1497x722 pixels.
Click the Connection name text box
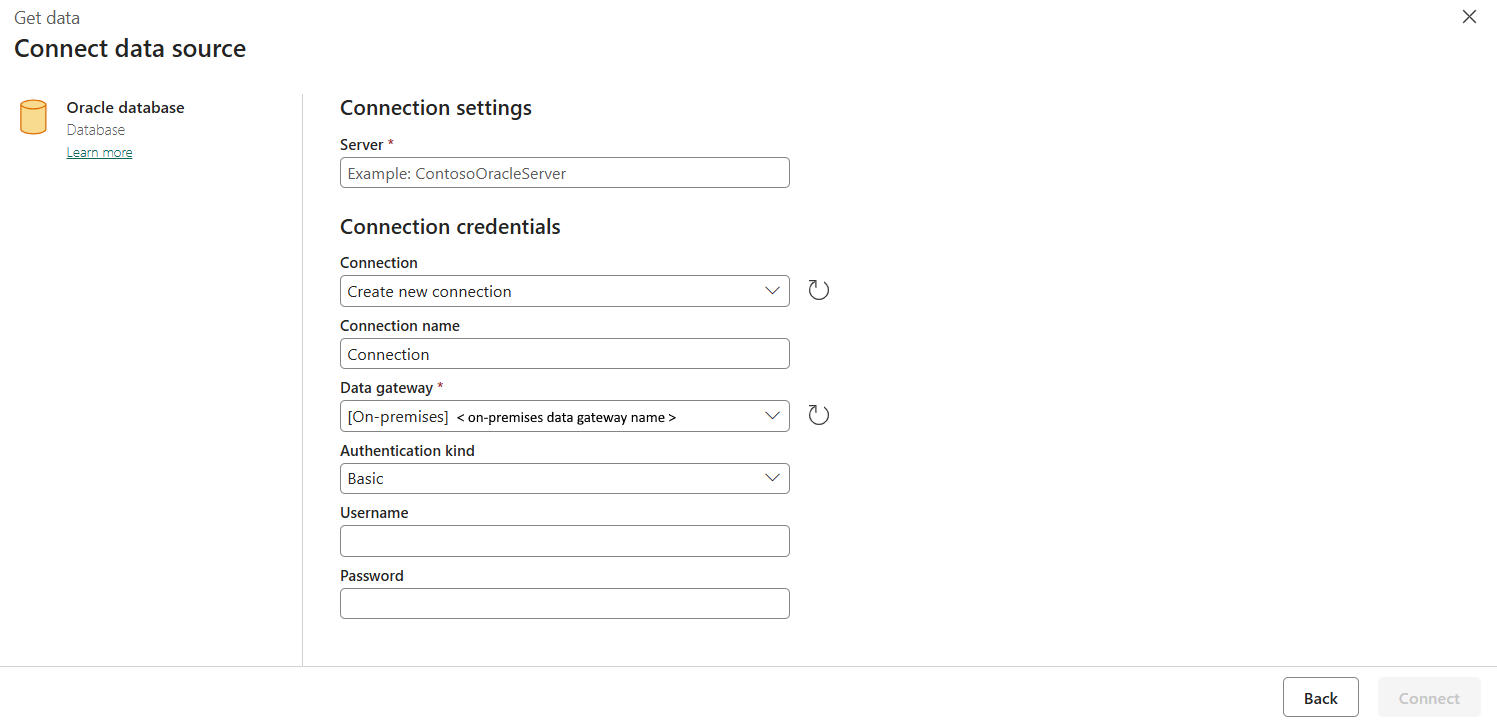pos(564,353)
